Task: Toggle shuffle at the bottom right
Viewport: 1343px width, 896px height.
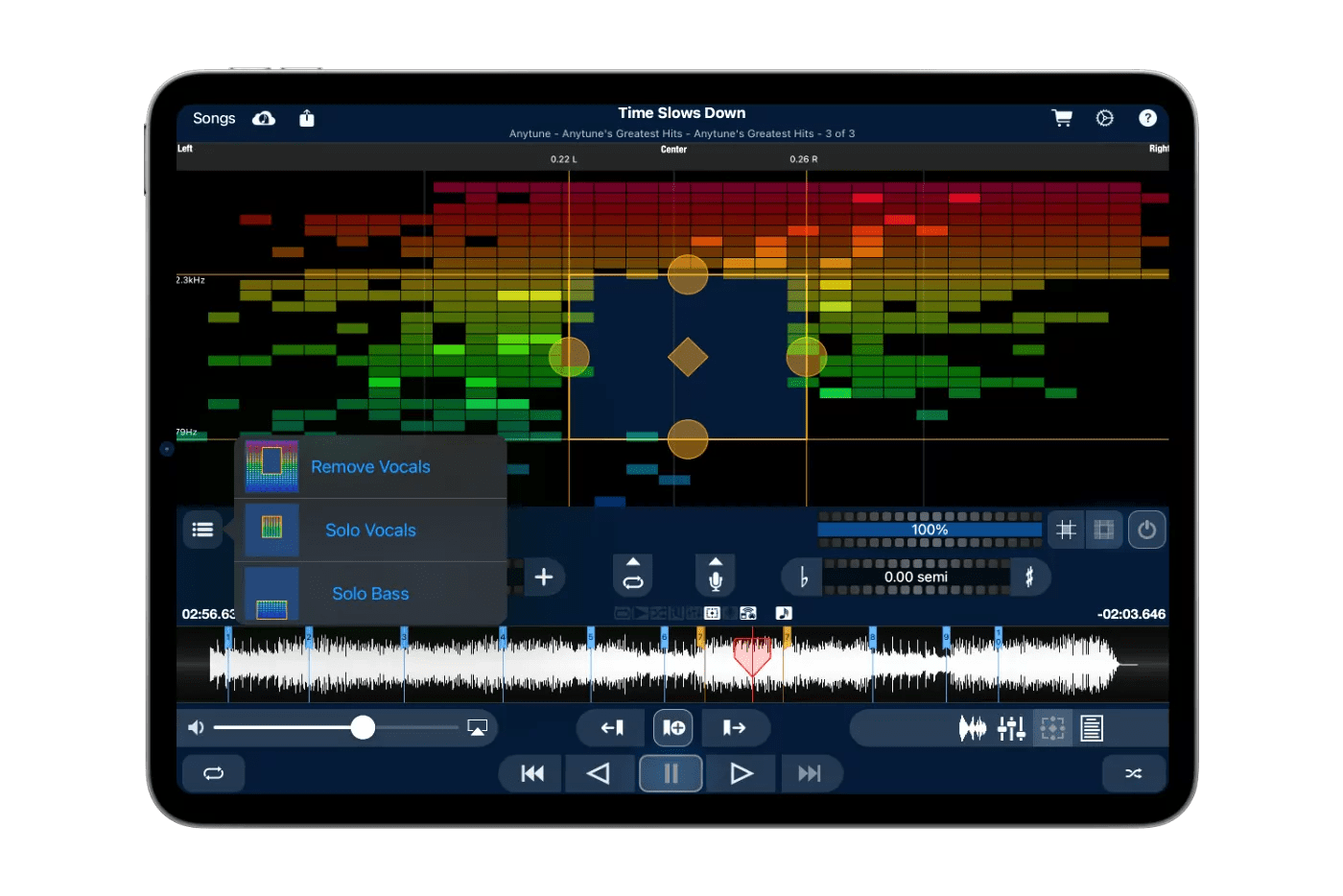Action: (x=1133, y=773)
